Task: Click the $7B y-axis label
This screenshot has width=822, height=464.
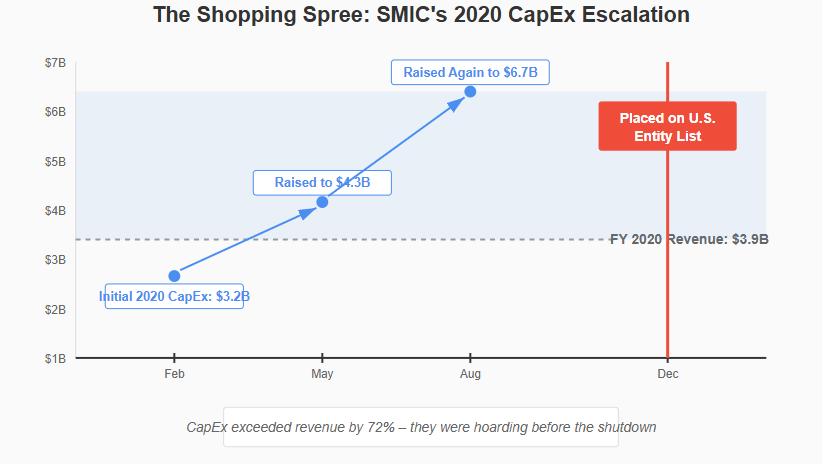Action: click(x=56, y=63)
